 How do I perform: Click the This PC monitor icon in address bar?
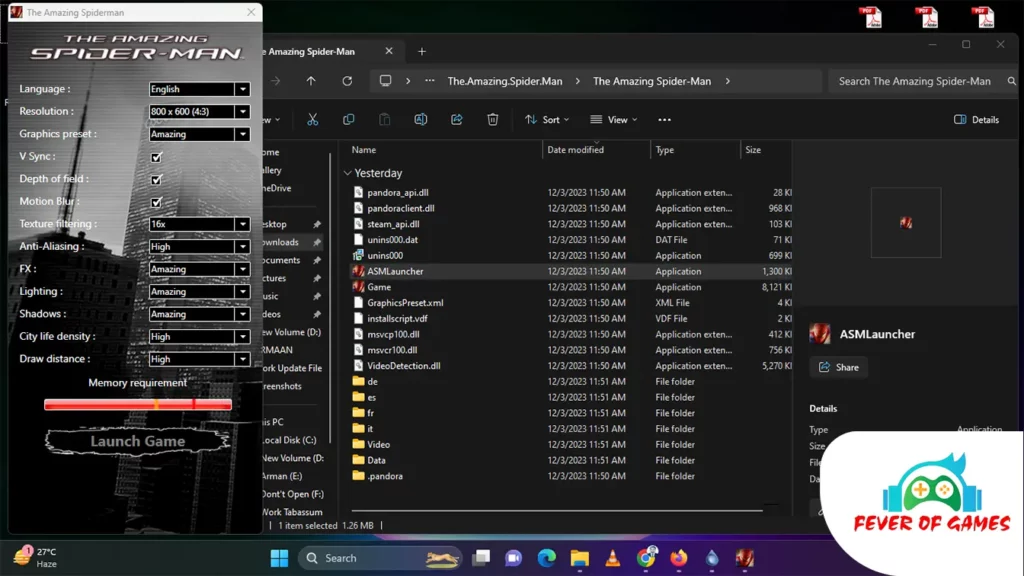(x=385, y=81)
